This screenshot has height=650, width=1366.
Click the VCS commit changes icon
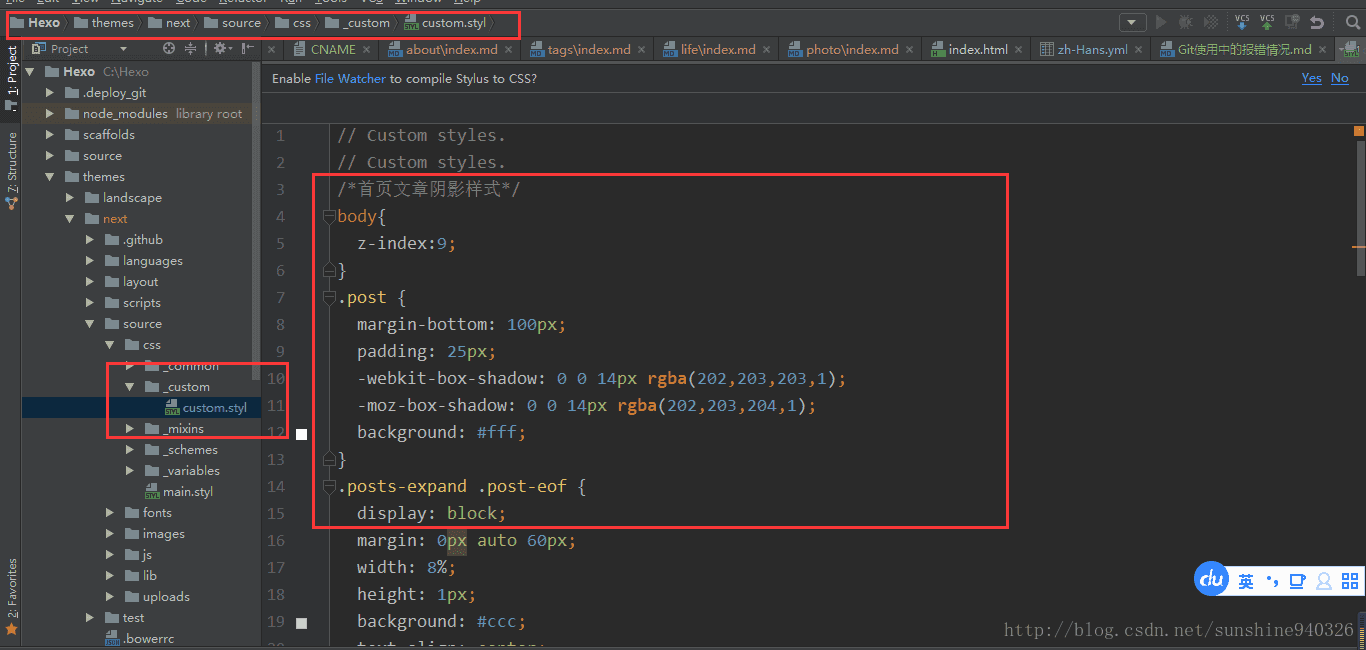1267,22
